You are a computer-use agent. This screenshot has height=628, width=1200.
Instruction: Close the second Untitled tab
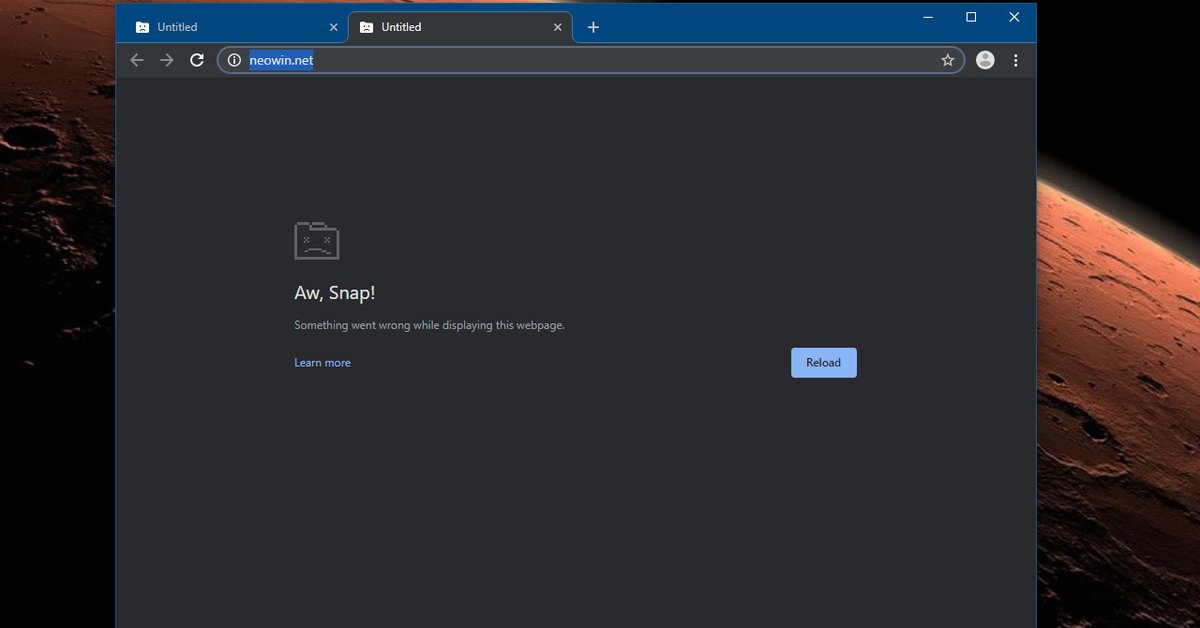[558, 27]
